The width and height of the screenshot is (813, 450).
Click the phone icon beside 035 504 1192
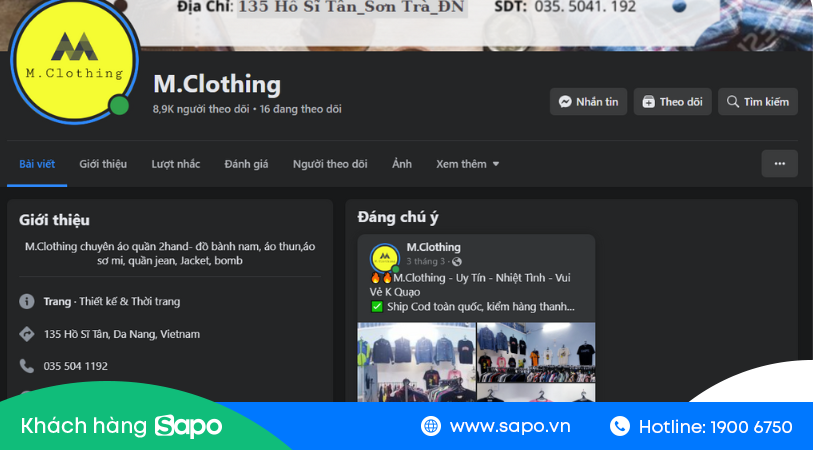click(26, 366)
